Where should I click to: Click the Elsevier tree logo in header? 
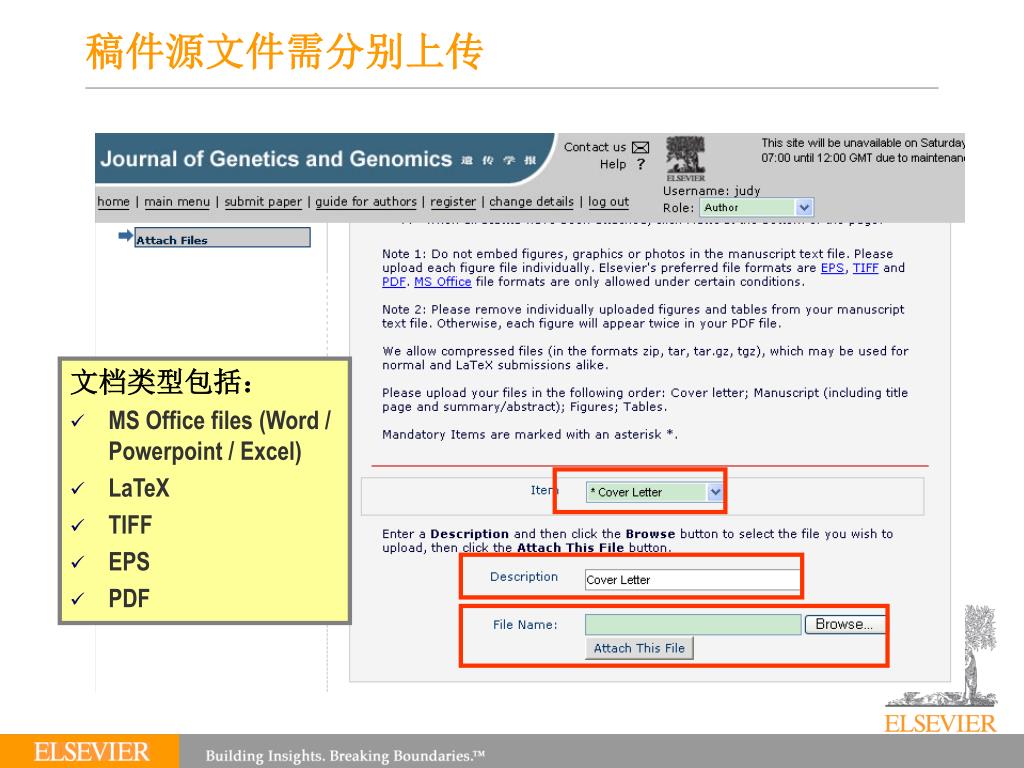coord(685,159)
